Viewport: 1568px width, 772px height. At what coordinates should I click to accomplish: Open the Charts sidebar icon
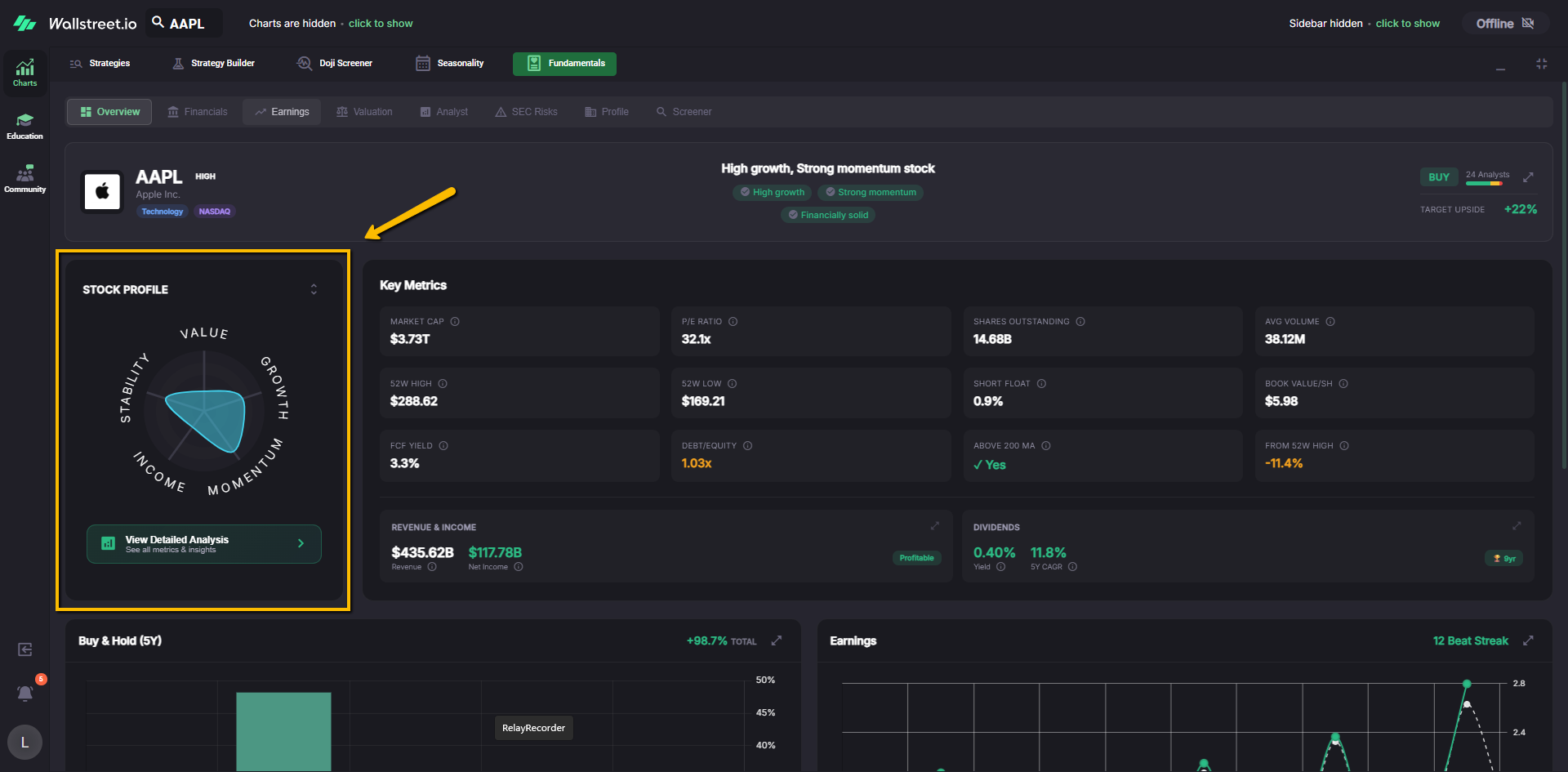[24, 72]
